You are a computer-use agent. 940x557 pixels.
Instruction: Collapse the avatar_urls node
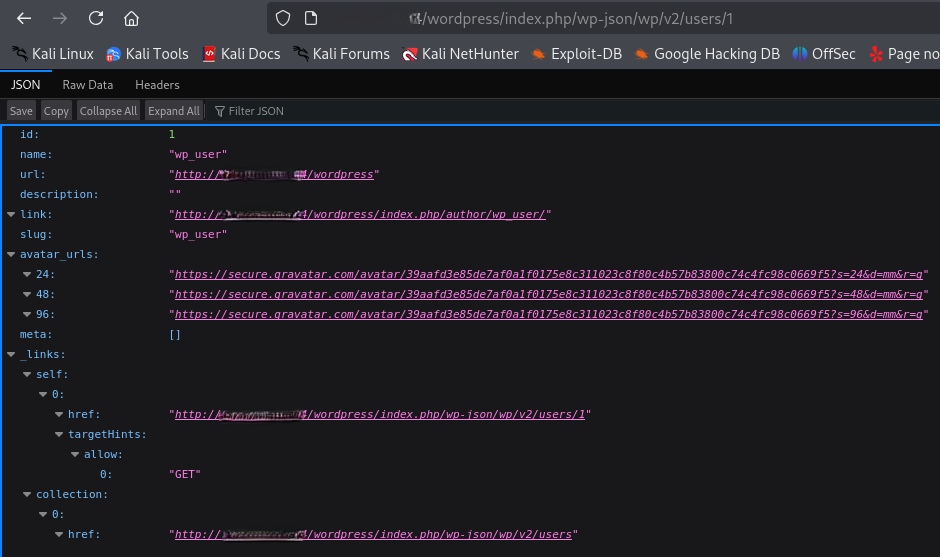[11, 254]
